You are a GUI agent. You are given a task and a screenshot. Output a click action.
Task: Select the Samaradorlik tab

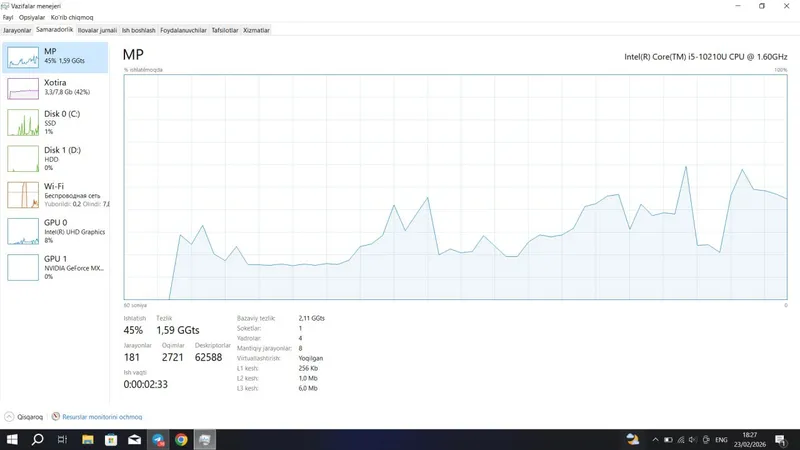[x=55, y=30]
